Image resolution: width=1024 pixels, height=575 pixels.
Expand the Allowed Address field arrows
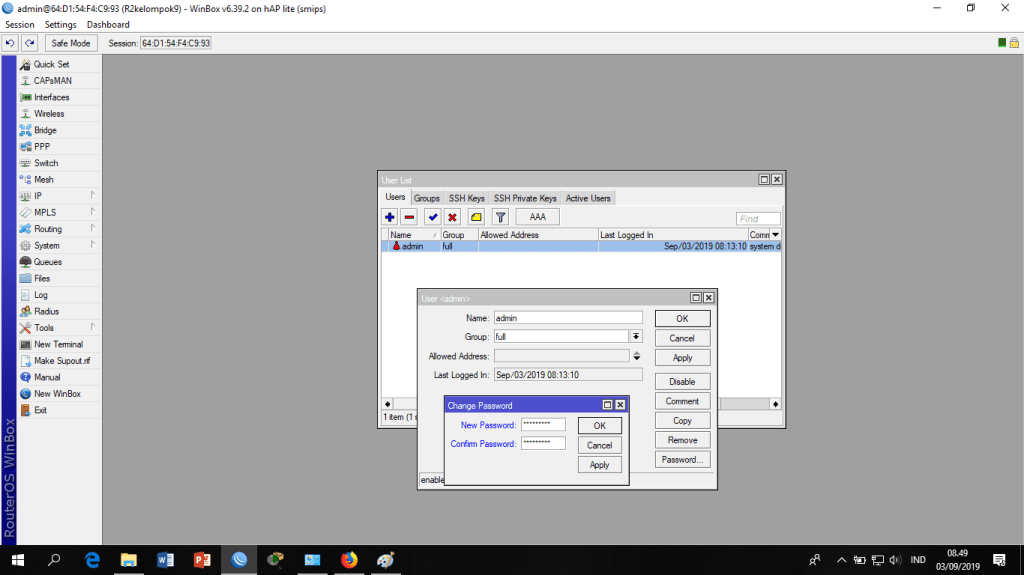[x=636, y=356]
